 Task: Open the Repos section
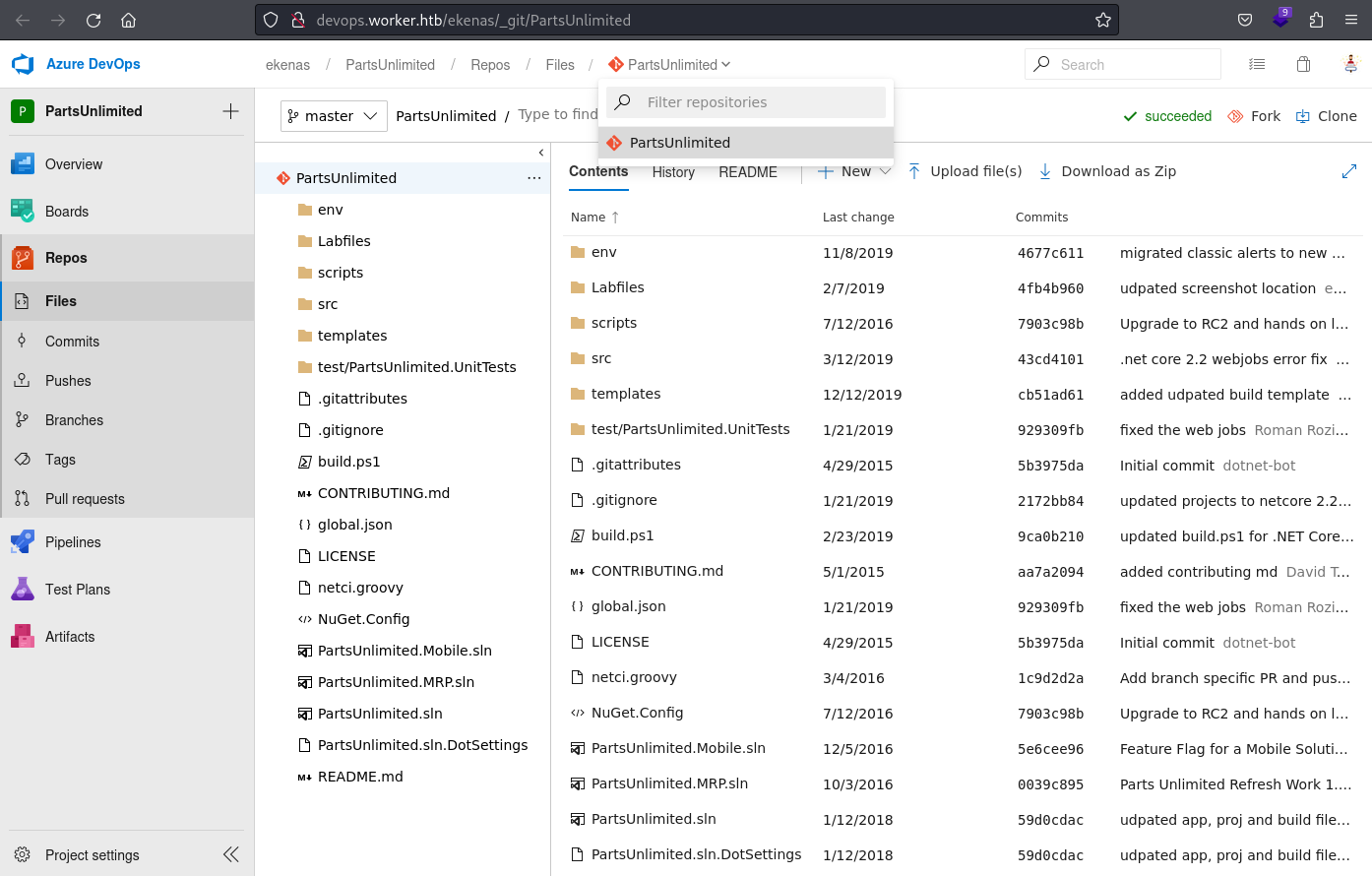point(127,258)
